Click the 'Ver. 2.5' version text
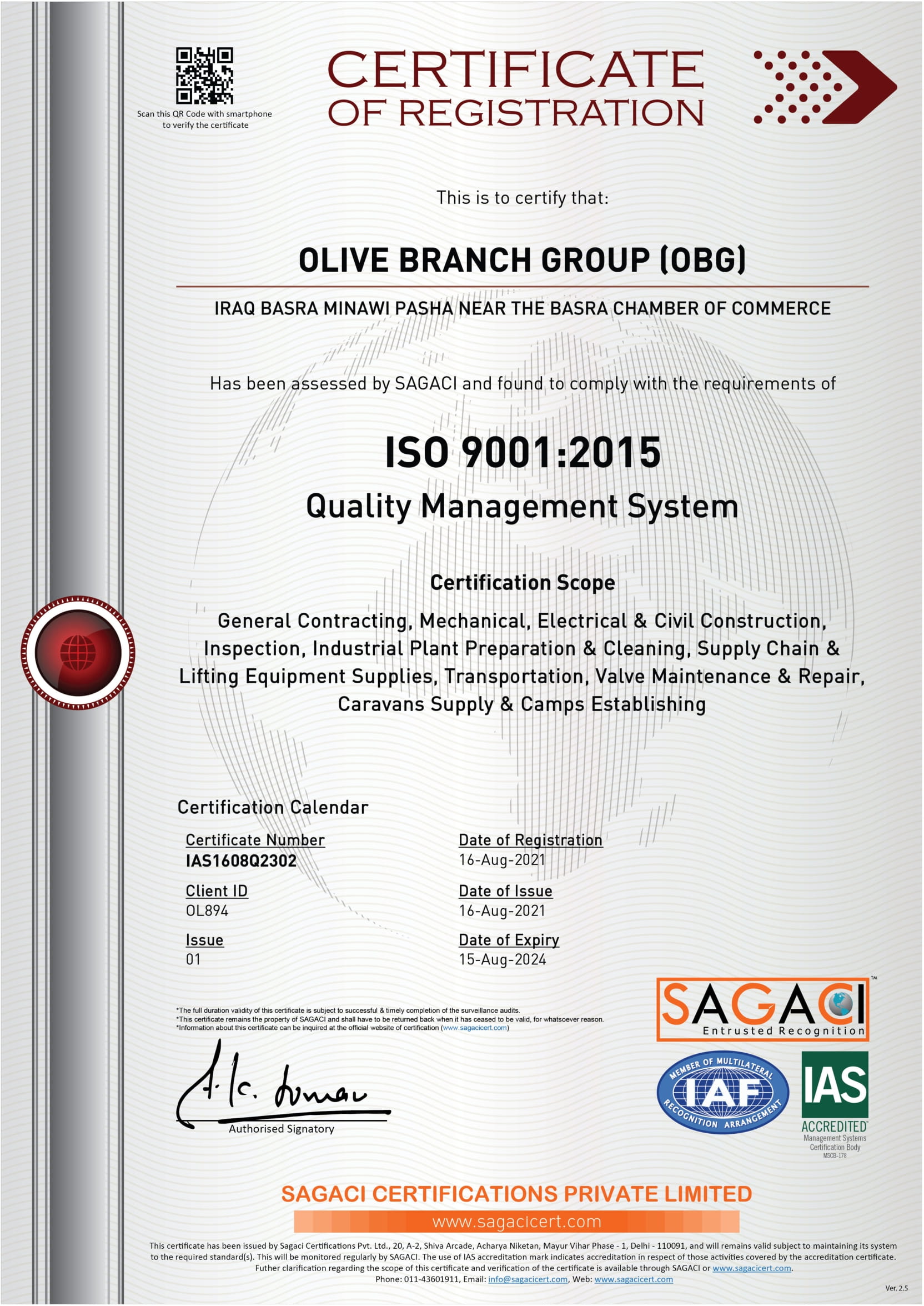The image size is (924, 1306). point(896,1288)
